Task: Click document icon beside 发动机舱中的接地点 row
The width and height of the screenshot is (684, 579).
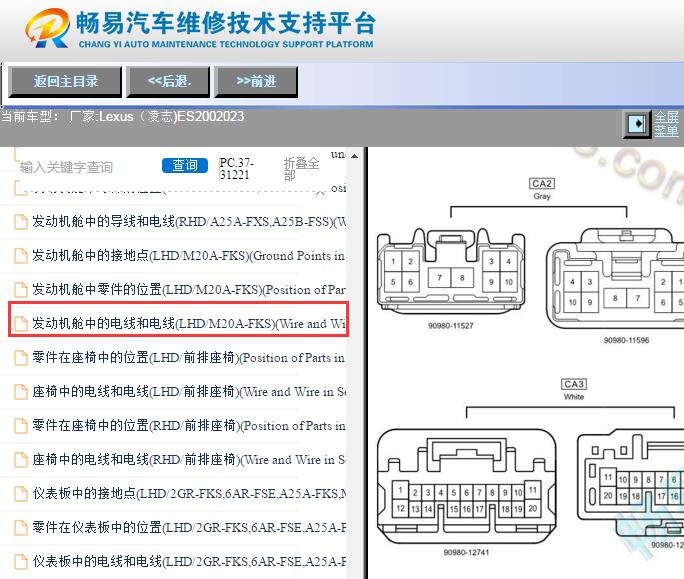Action: click(21, 256)
